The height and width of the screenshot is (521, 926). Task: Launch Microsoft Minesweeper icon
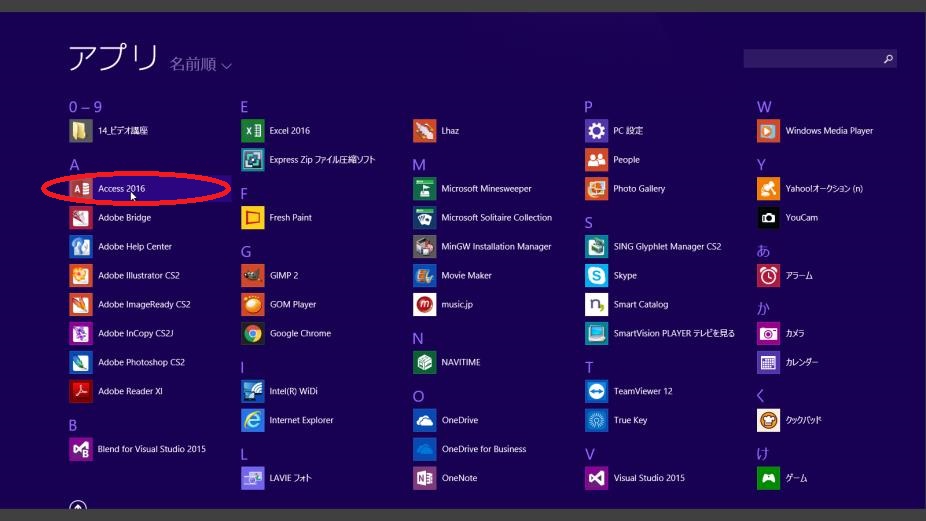click(425, 188)
